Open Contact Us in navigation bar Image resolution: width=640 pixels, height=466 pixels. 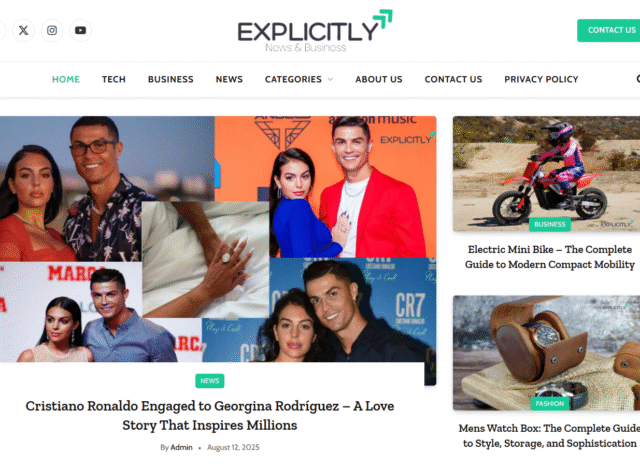(x=453, y=79)
